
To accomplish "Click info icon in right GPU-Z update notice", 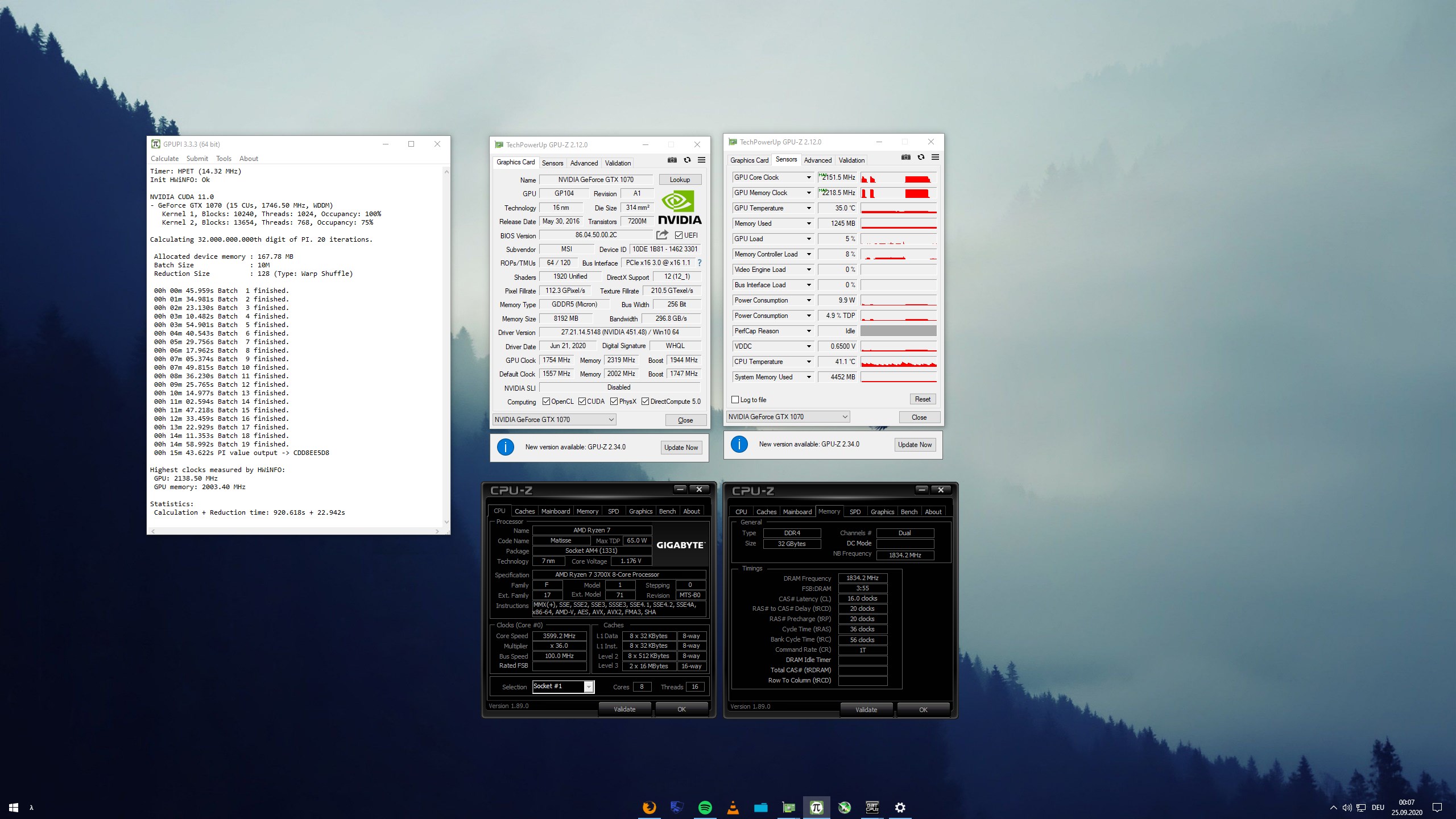I will pos(739,444).
